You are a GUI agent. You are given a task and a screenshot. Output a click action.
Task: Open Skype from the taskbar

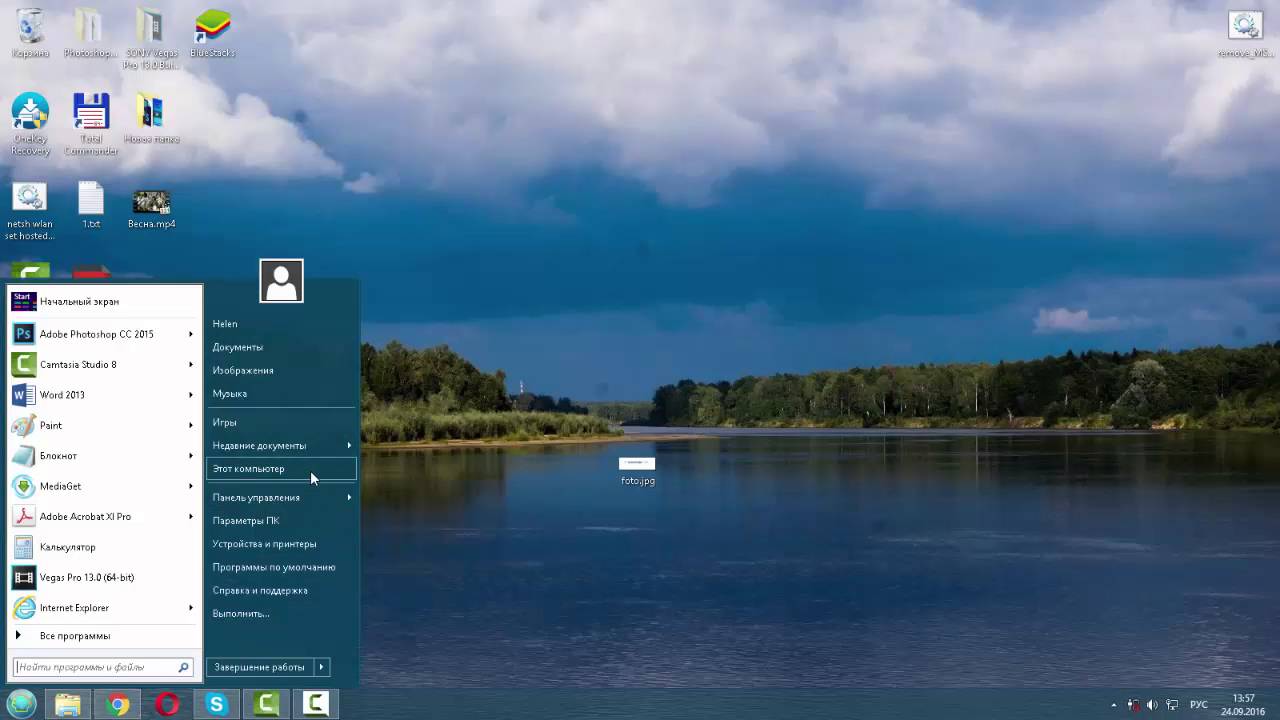[x=216, y=704]
